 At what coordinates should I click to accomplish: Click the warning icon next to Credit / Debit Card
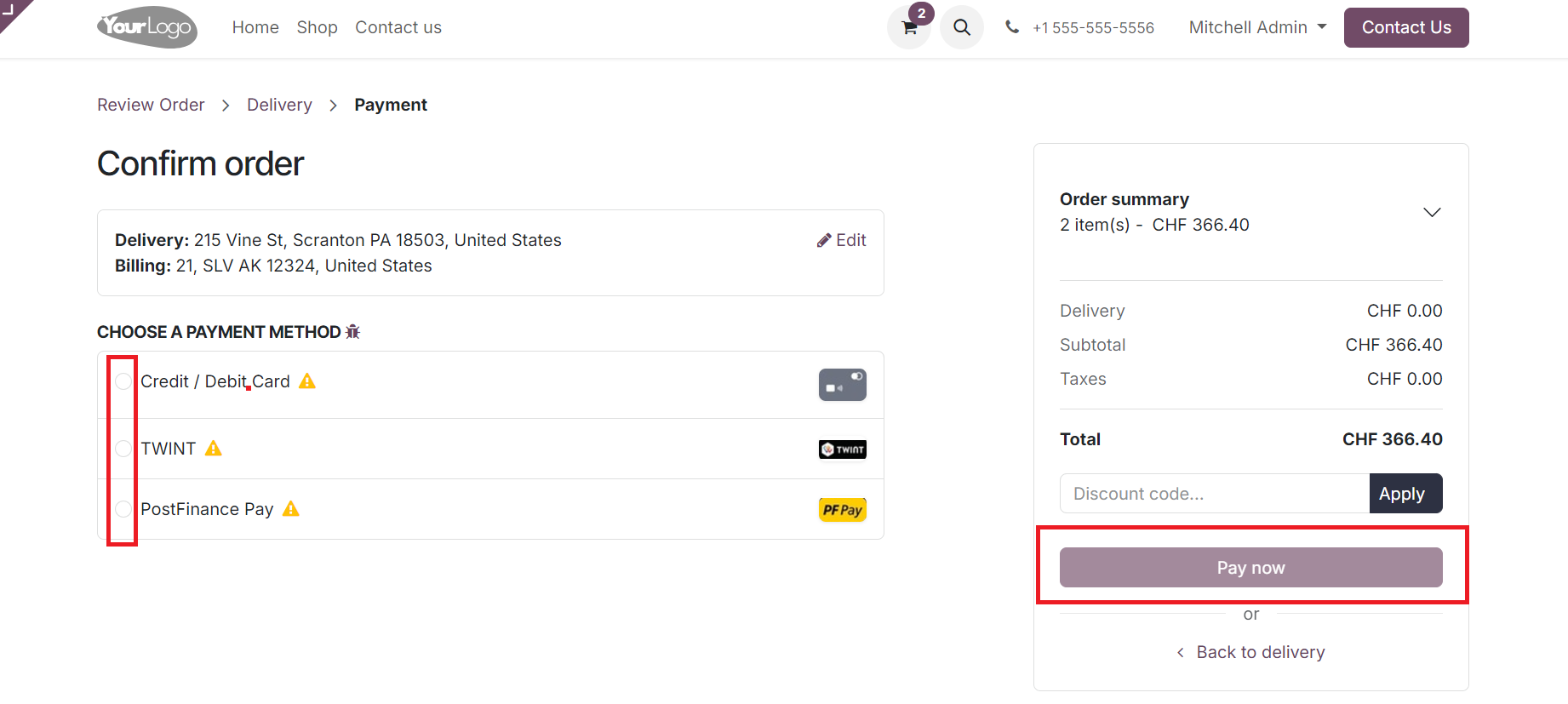pos(307,381)
